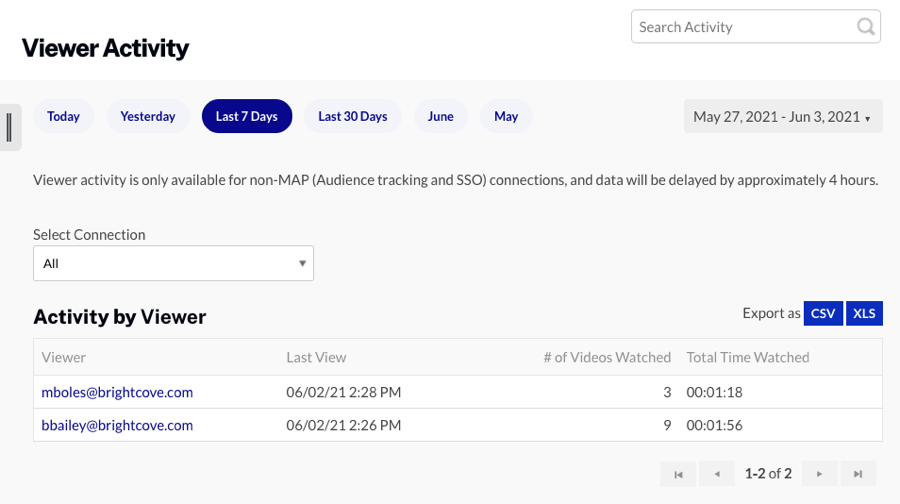Open the Select Connection dropdown
Viewport: 900px width, 504px height.
[173, 263]
